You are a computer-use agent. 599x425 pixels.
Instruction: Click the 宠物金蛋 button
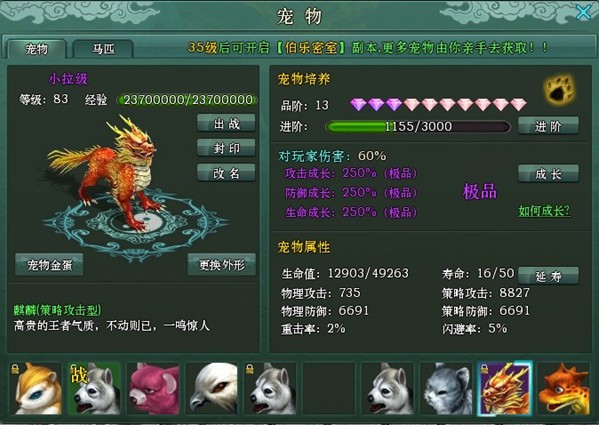click(x=49, y=264)
